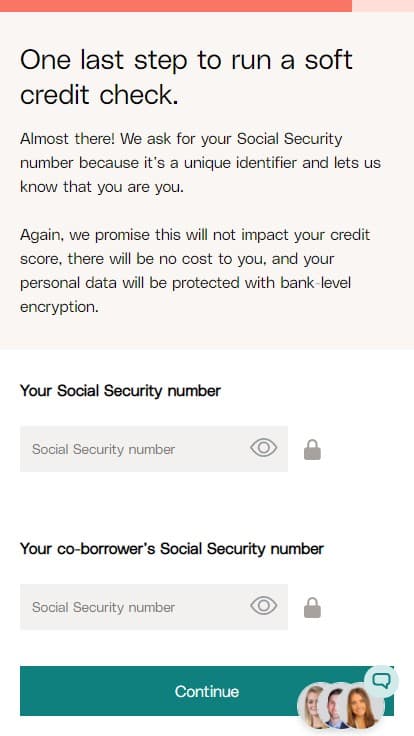Click the 'Almost there!' text

click(67, 139)
